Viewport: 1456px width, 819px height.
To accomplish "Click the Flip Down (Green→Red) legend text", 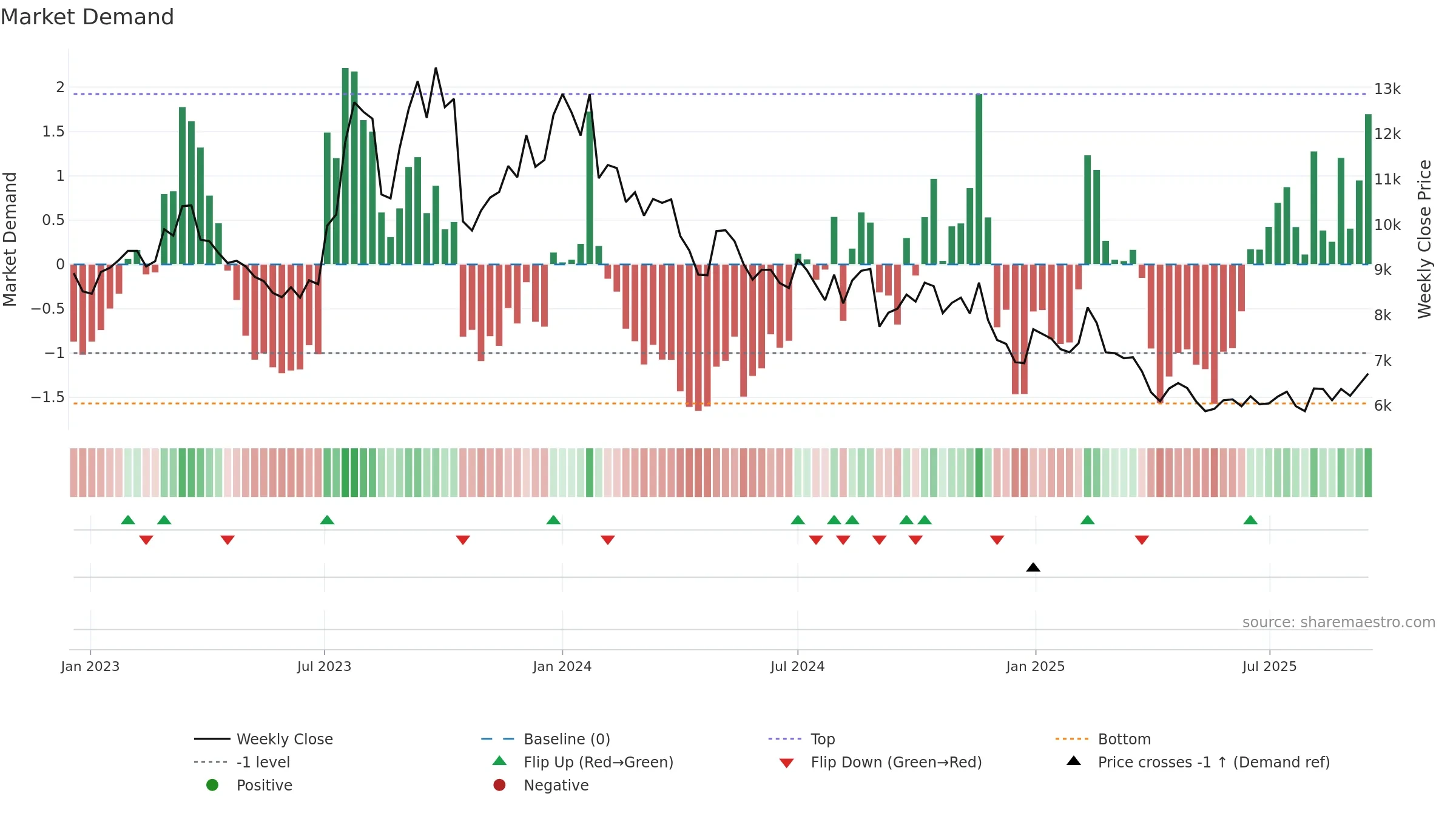I will [x=896, y=762].
